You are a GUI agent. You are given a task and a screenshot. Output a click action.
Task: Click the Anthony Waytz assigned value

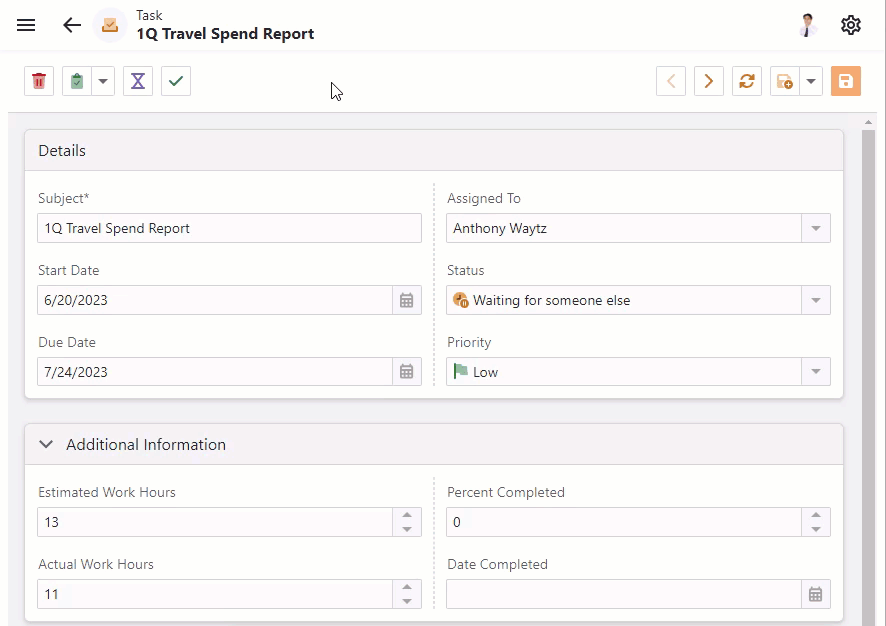[500, 228]
